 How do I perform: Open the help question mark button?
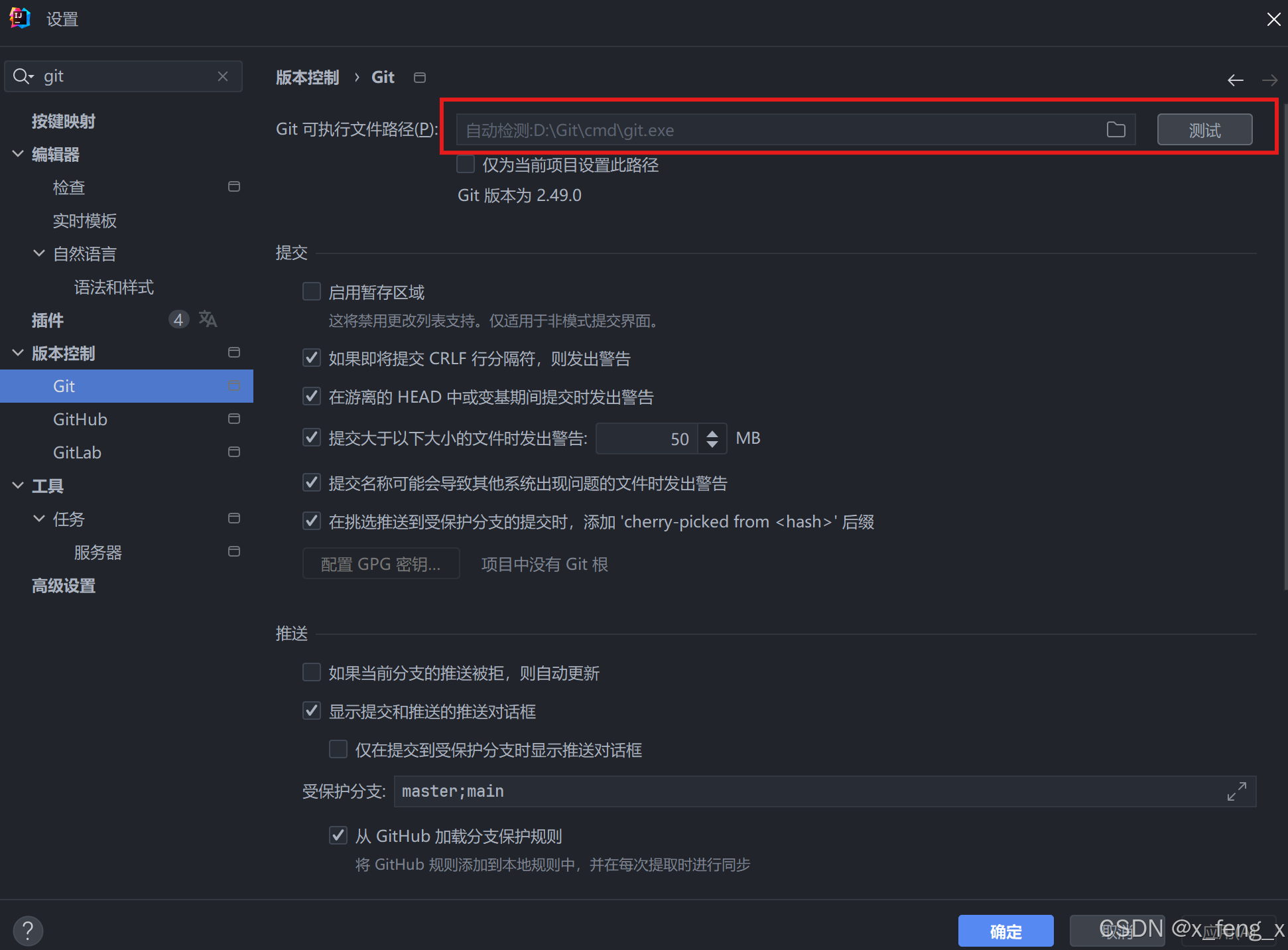pos(28,931)
